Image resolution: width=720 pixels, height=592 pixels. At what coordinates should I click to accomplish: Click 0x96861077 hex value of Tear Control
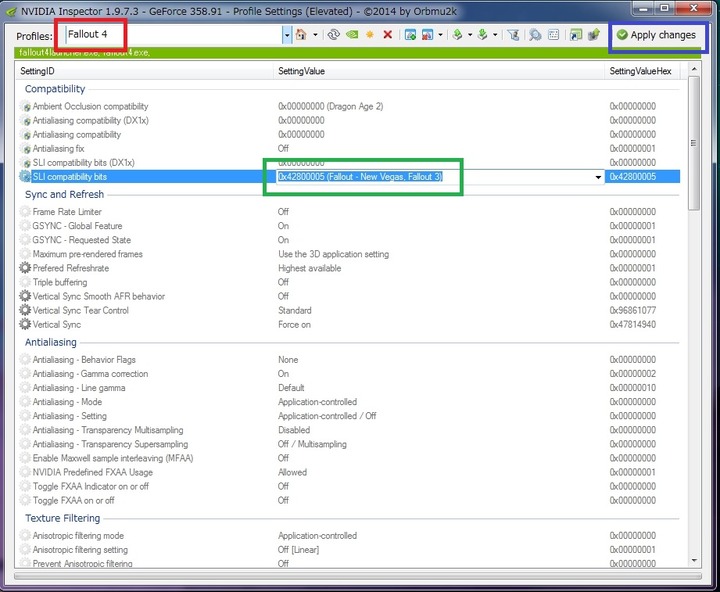(633, 310)
